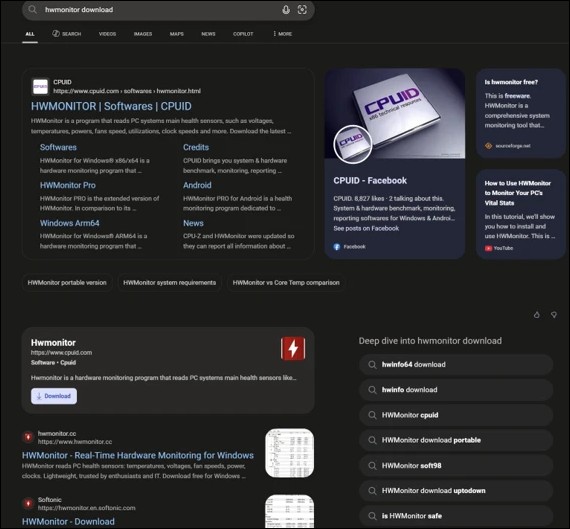
Task: Expand the MORE menu in search tabs
Action: pyautogui.click(x=282, y=34)
